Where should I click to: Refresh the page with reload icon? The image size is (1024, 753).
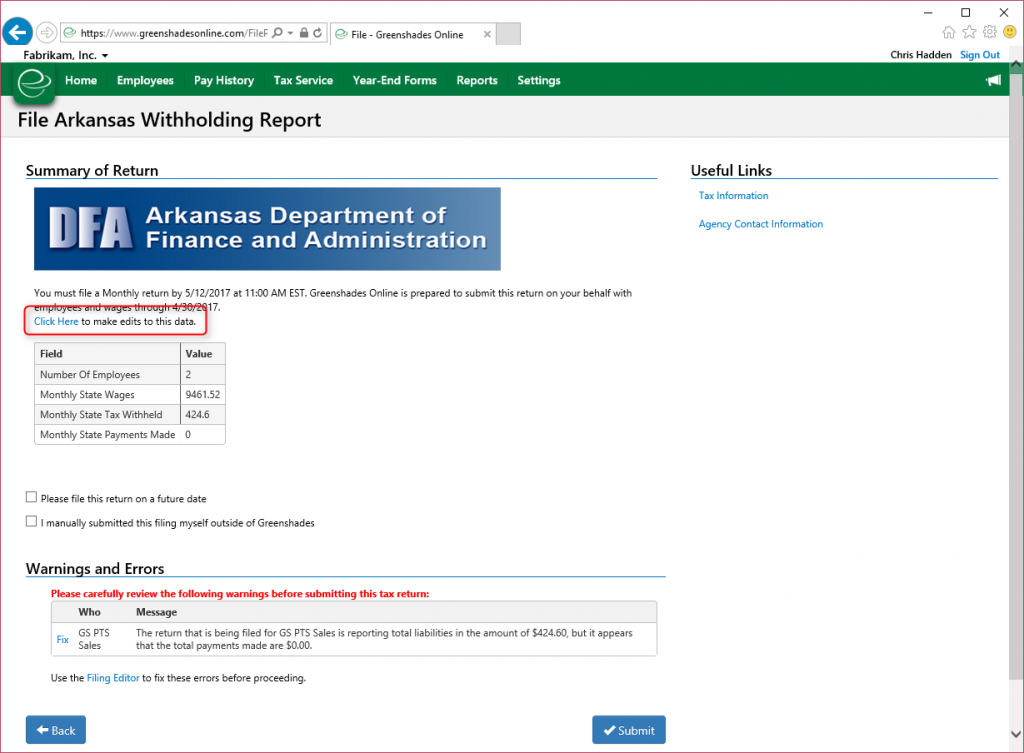pos(317,33)
